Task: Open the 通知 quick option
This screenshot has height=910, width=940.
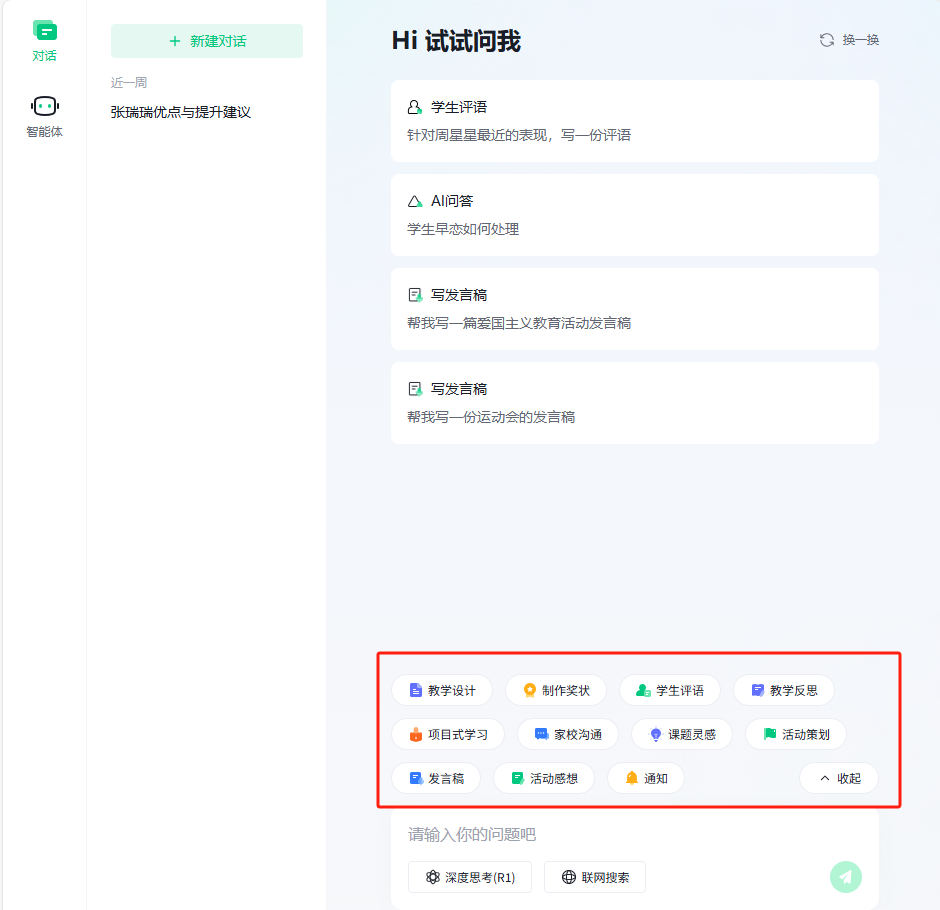Action: pyautogui.click(x=645, y=778)
